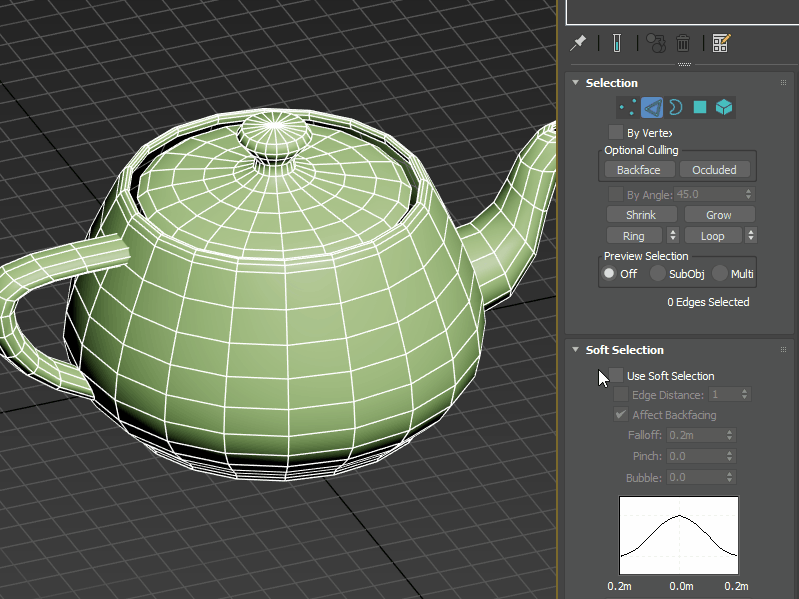This screenshot has width=799, height=599.
Task: Enable Use Soft Selection checkbox
Action: pyautogui.click(x=616, y=375)
